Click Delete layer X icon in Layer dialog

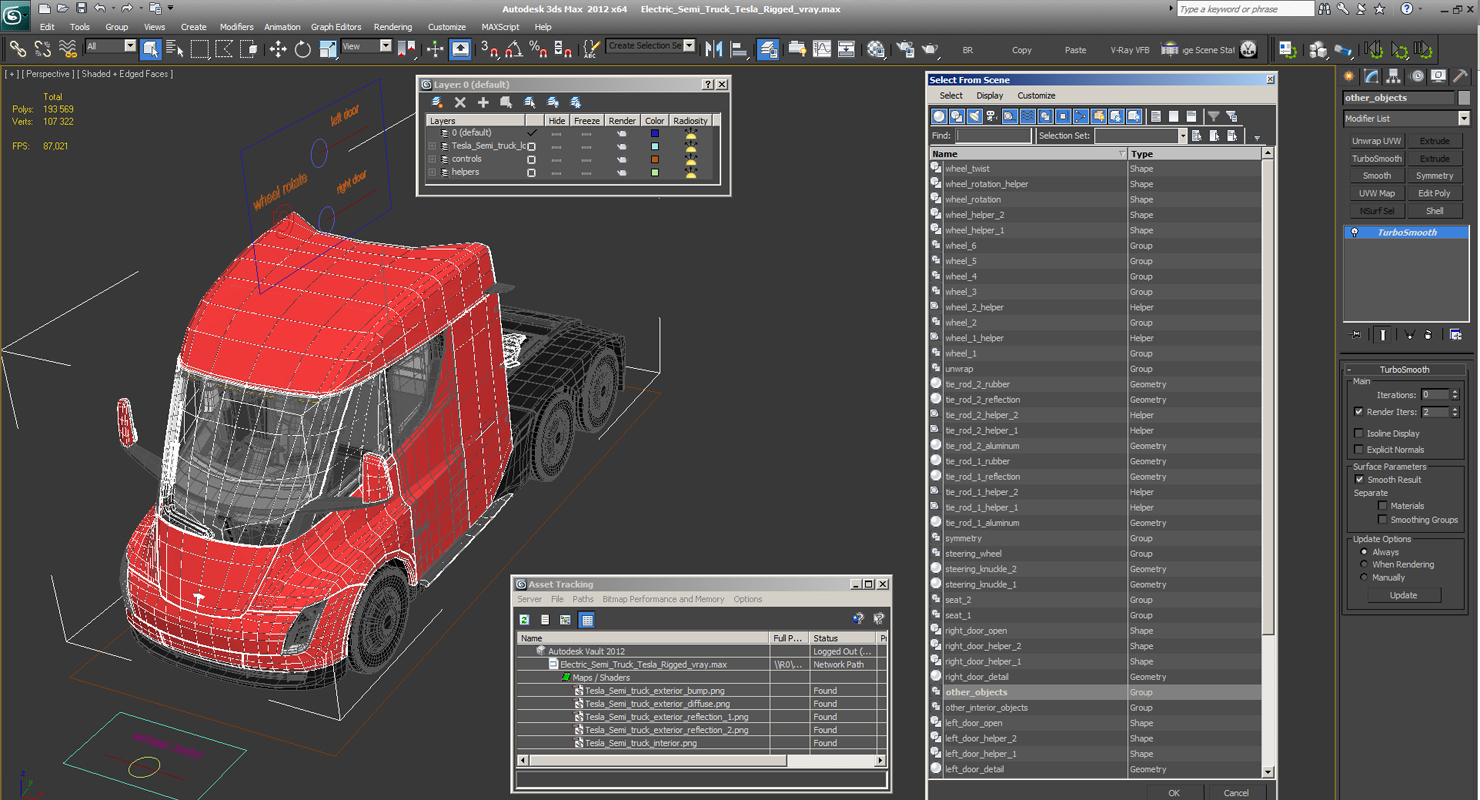tap(460, 102)
